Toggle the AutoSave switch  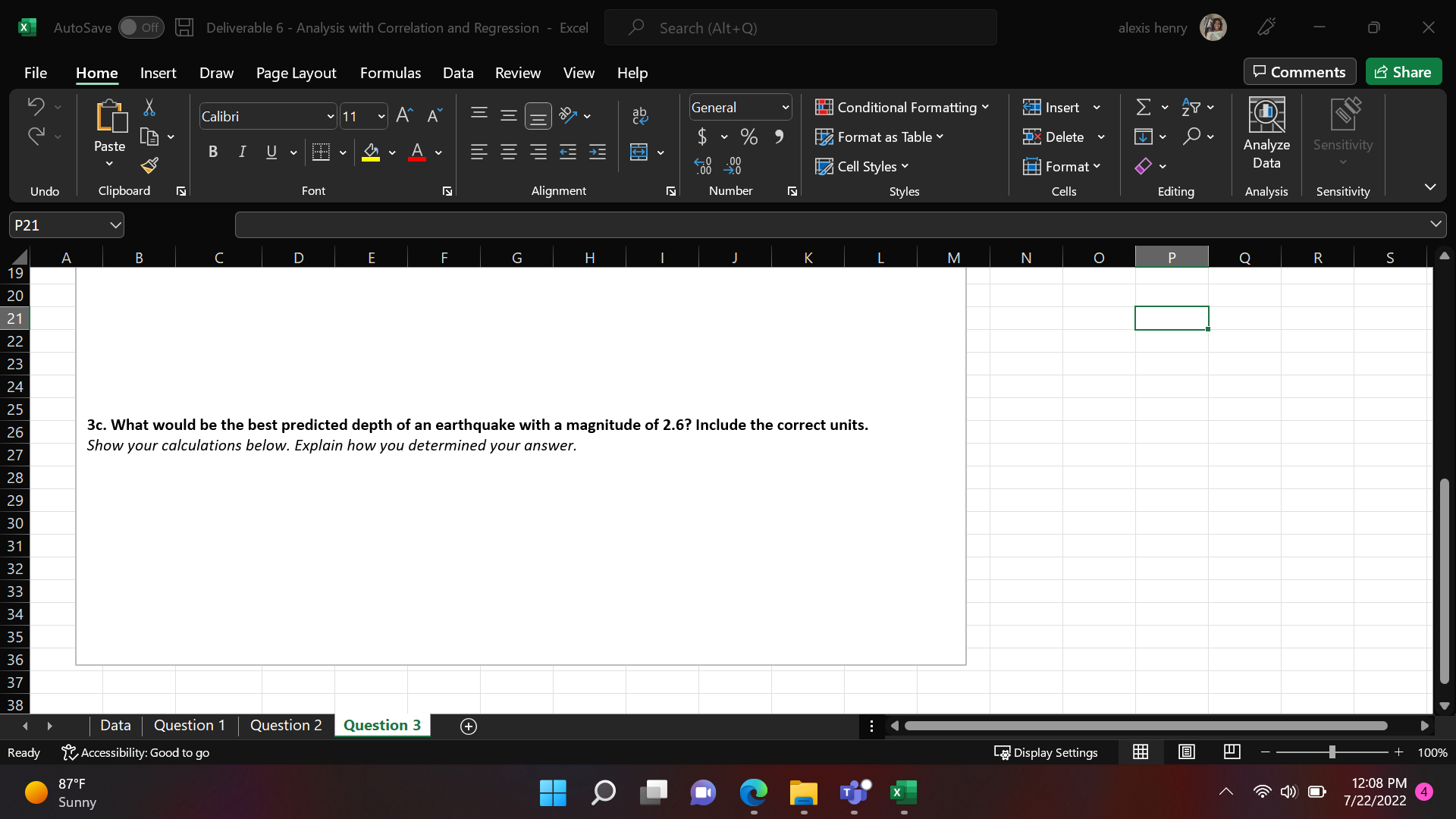141,27
